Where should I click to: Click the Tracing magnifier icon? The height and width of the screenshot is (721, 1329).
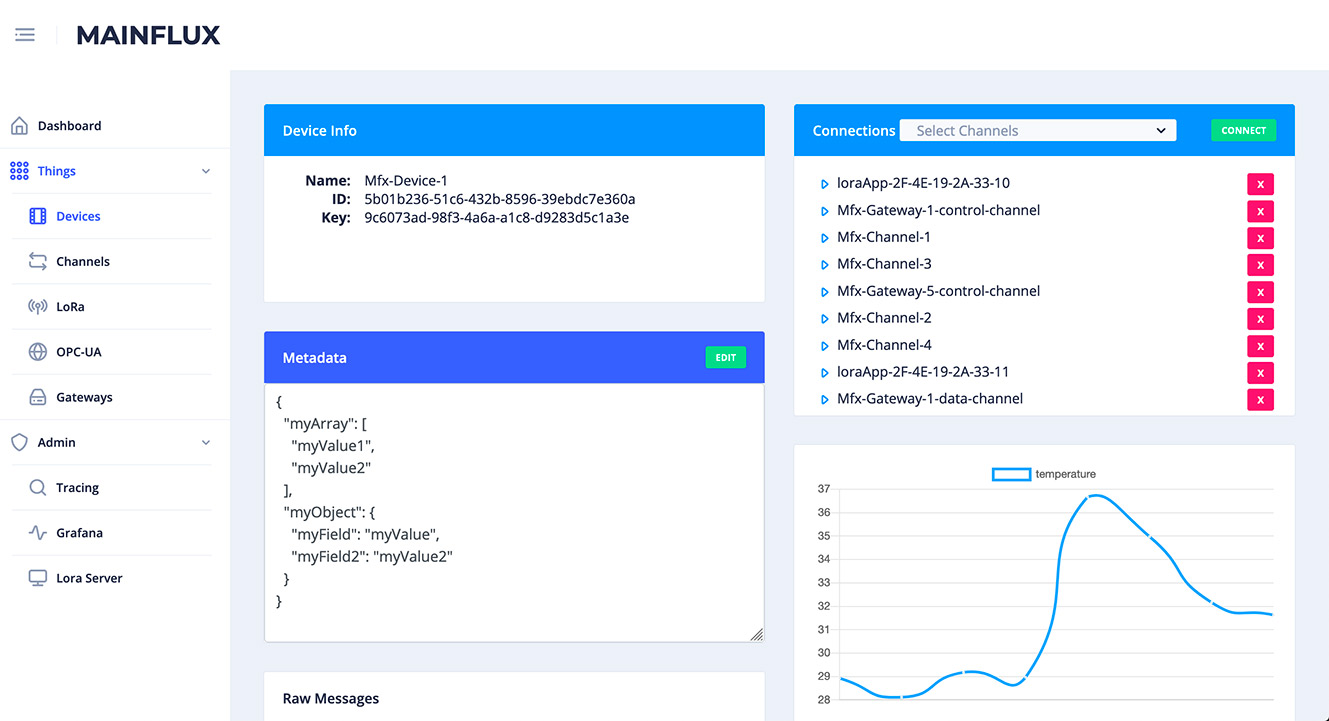[38, 487]
